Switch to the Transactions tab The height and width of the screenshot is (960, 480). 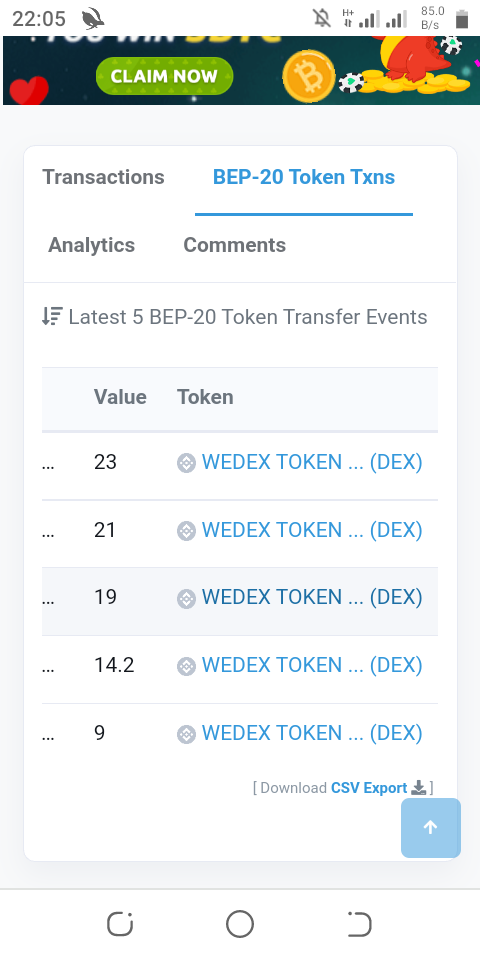[103, 177]
